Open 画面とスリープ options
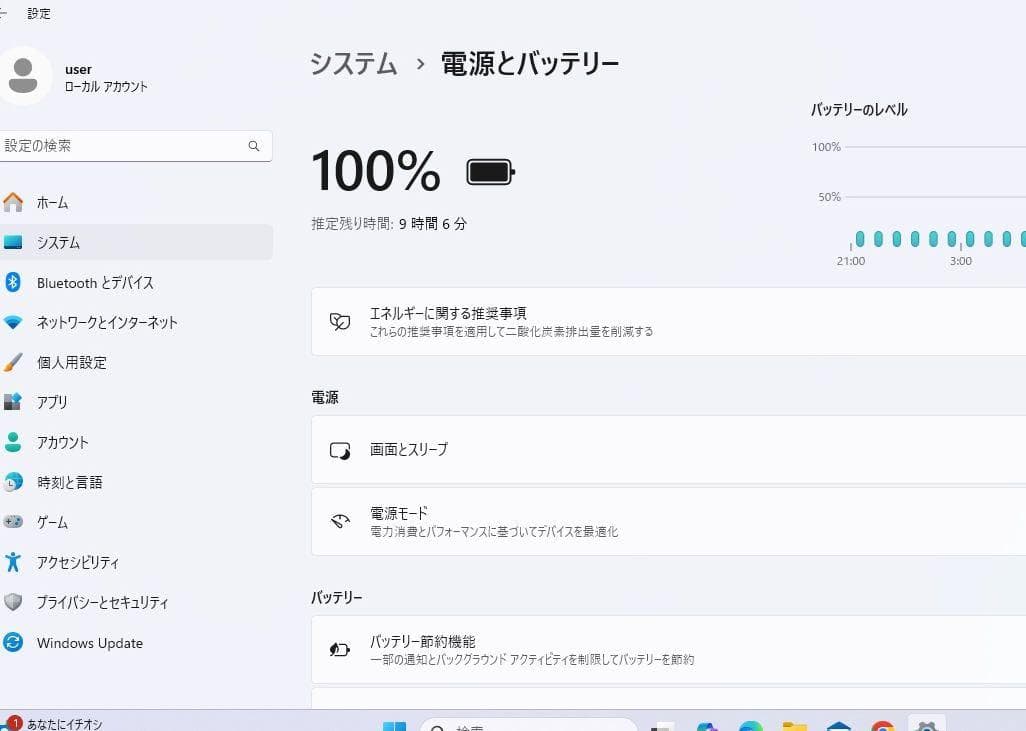The image size is (1026, 731). point(667,450)
